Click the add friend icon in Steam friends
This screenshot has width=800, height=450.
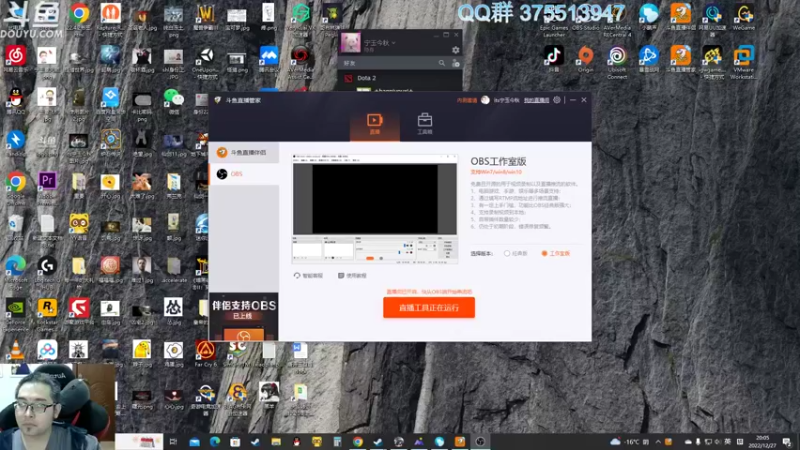coord(456,63)
